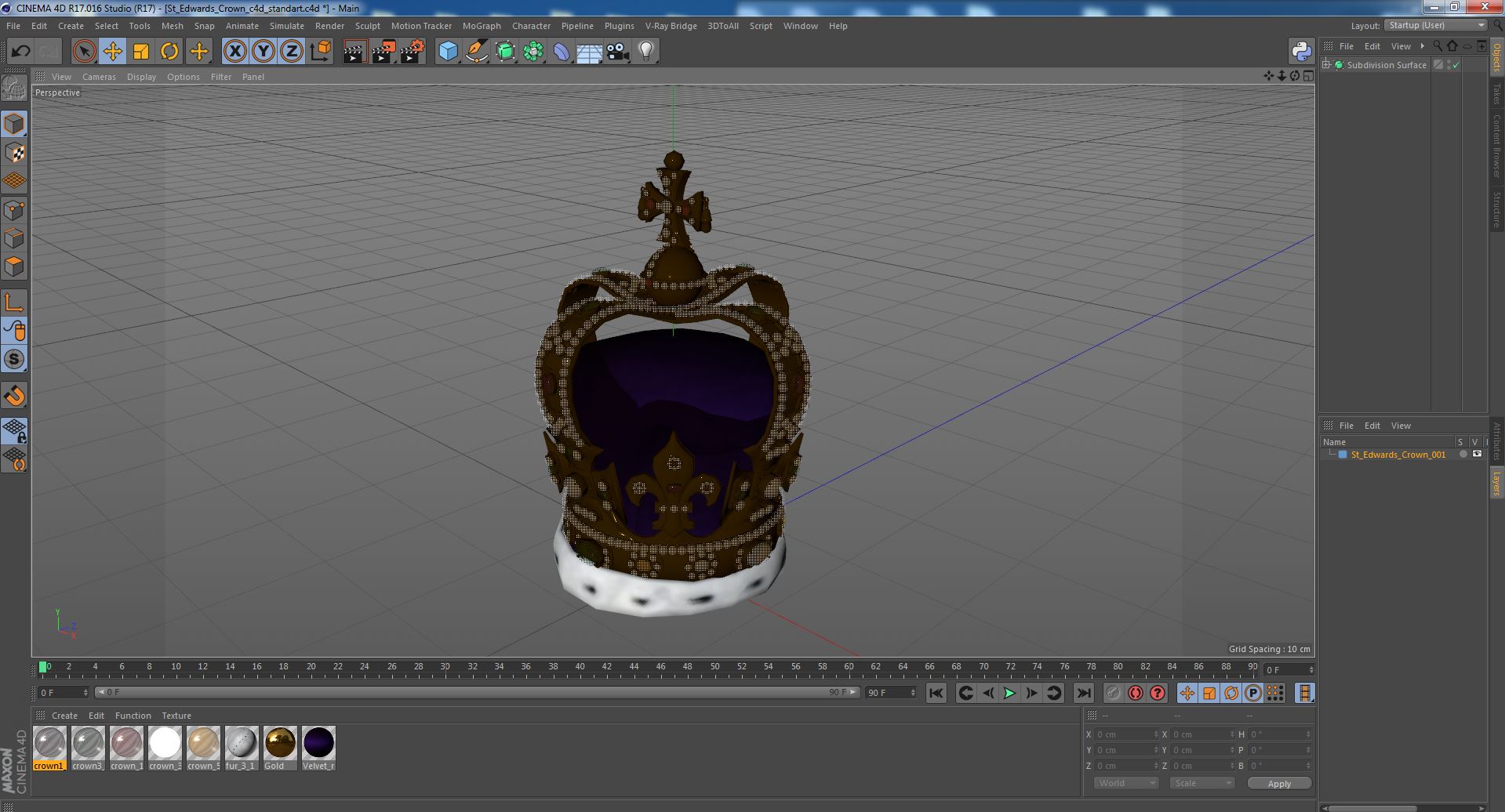The width and height of the screenshot is (1505, 812).
Task: Open the Content Browser side tab
Action: 1496,146
